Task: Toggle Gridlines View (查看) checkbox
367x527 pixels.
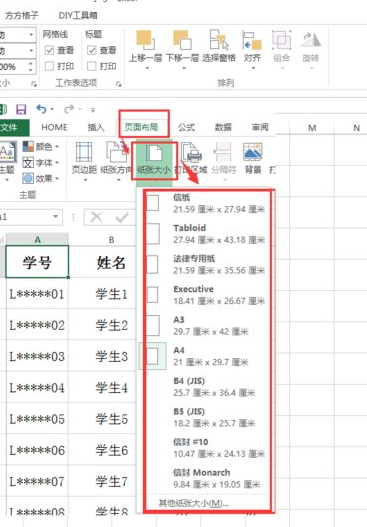Action: (49, 50)
